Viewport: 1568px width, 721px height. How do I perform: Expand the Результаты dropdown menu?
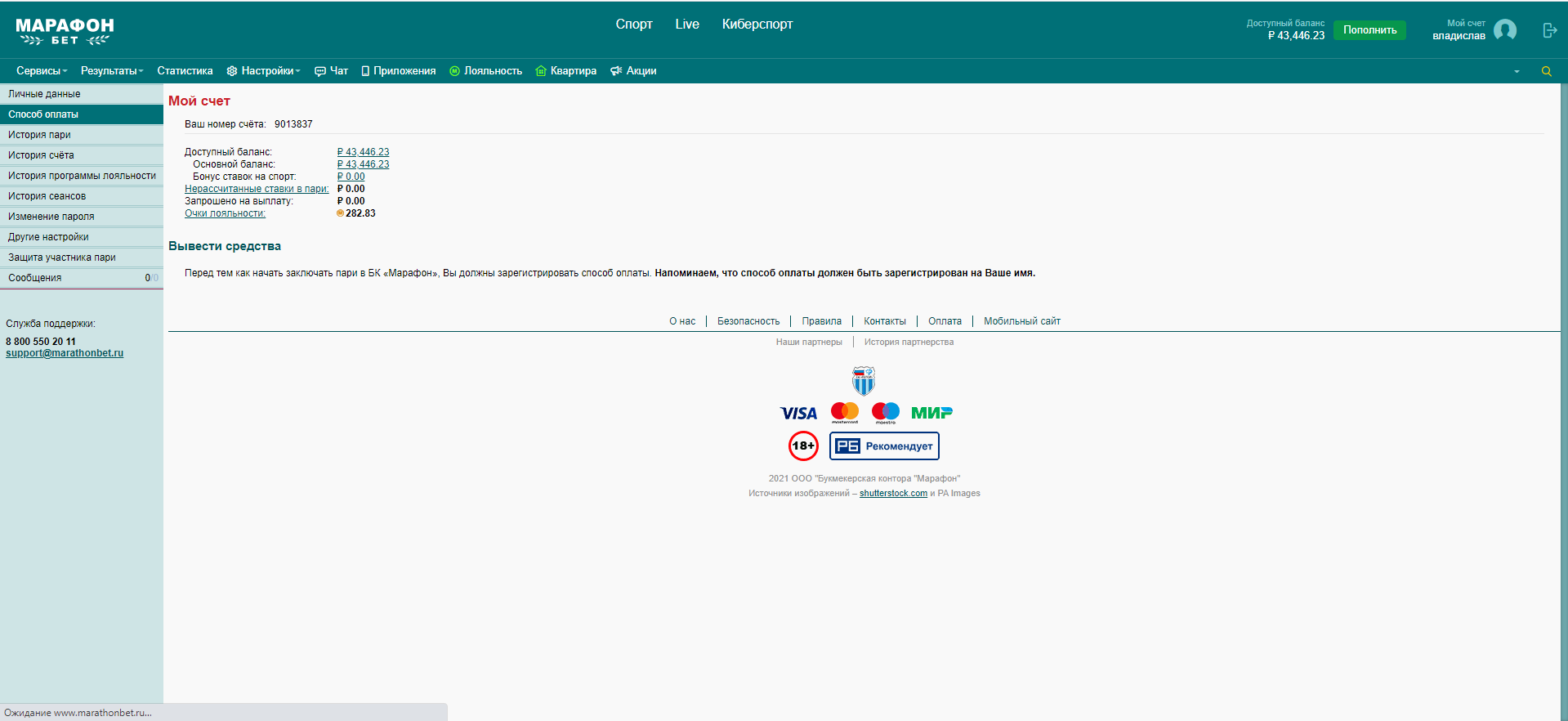(x=112, y=71)
